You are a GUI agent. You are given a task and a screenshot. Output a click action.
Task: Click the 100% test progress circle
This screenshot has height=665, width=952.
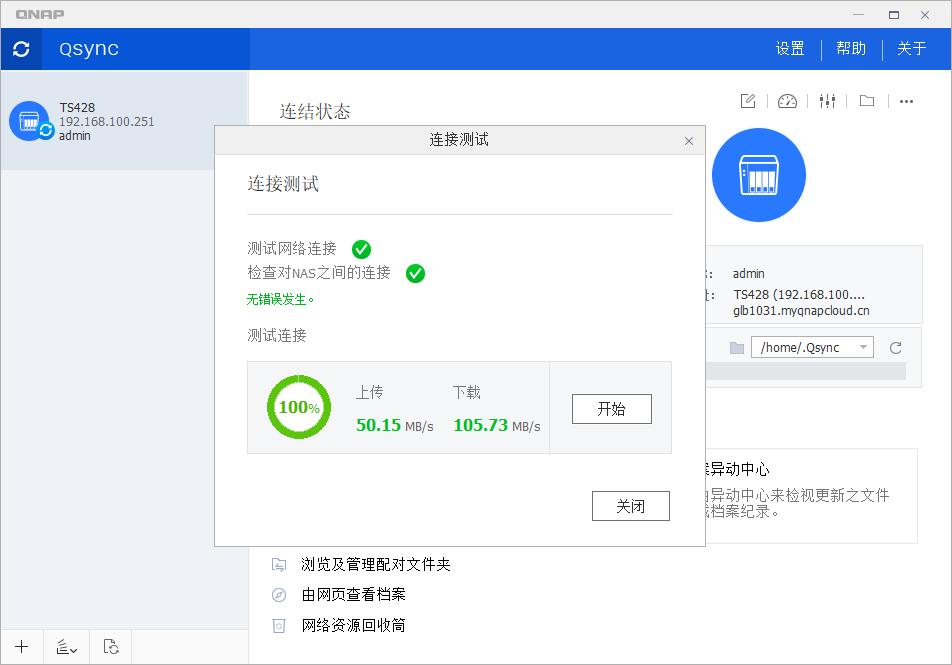point(297,407)
